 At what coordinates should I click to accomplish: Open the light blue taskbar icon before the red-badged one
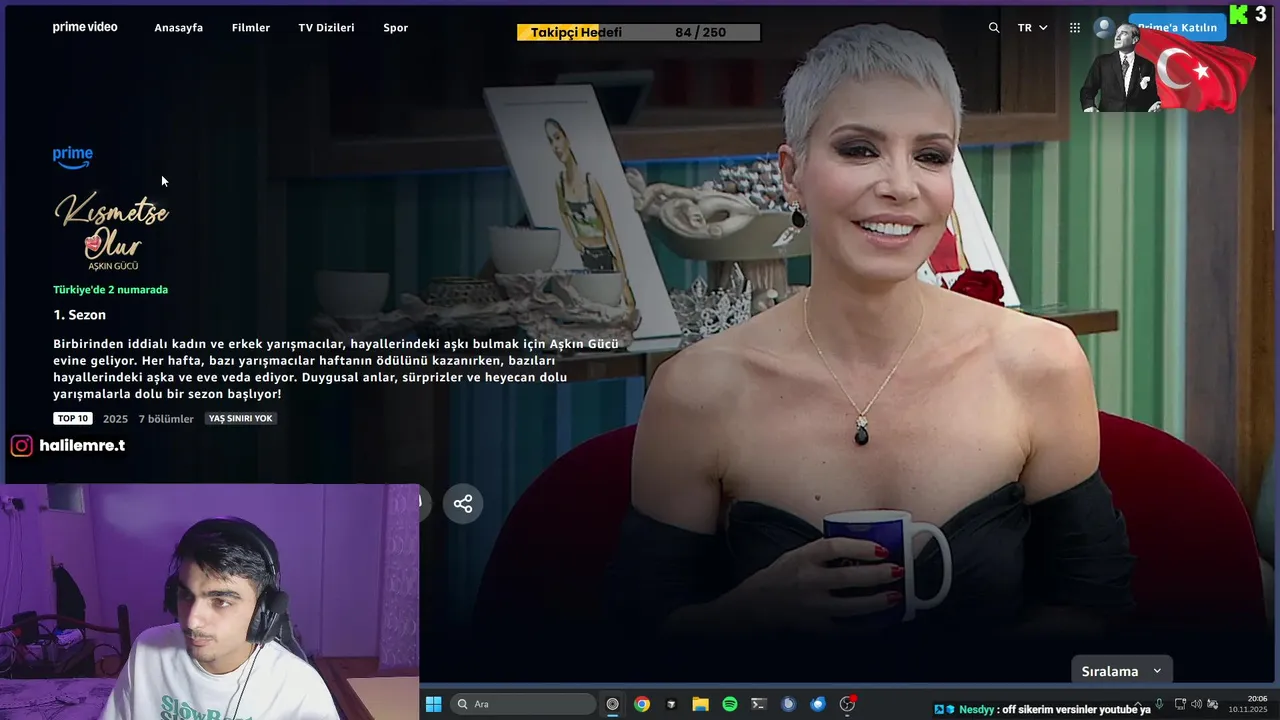coord(818,704)
